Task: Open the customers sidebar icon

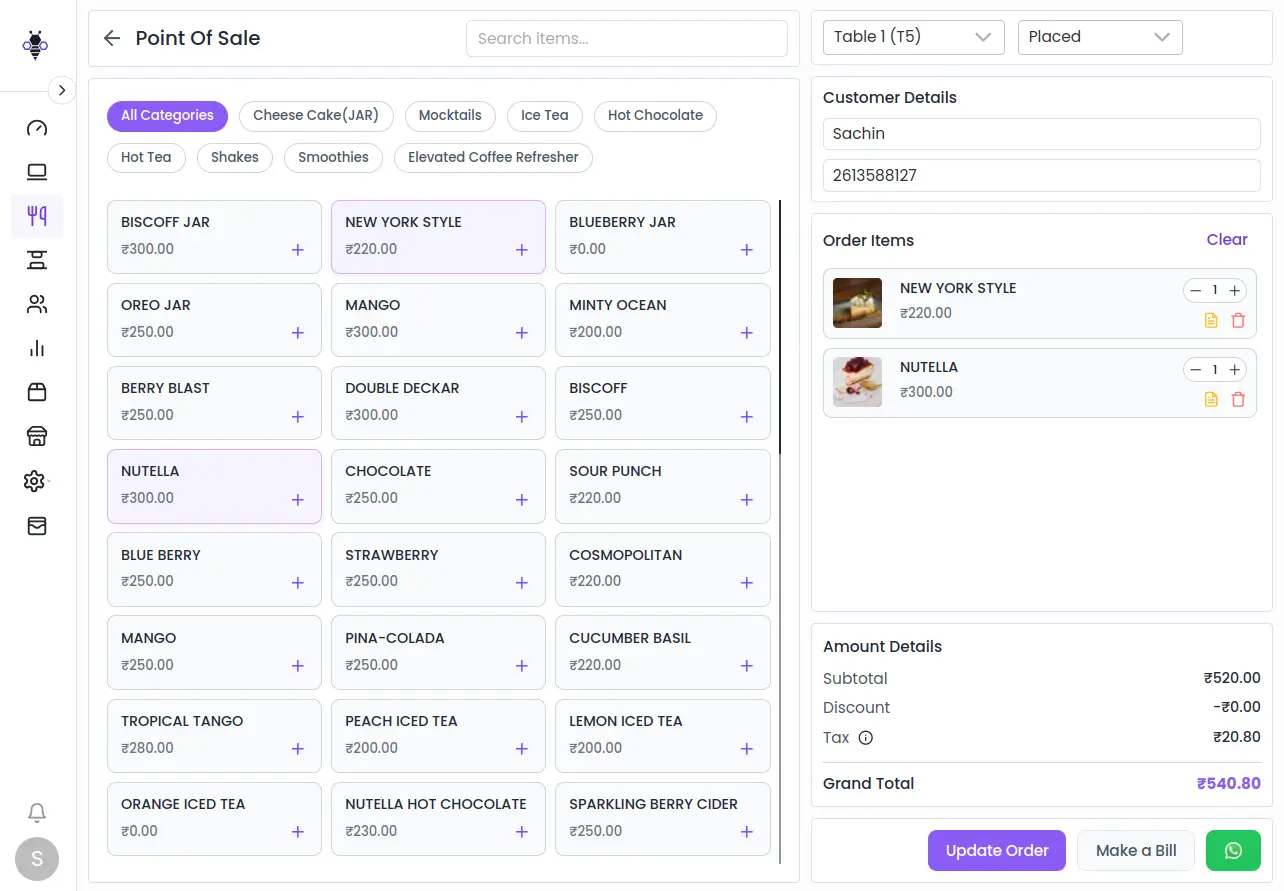Action: tap(37, 304)
